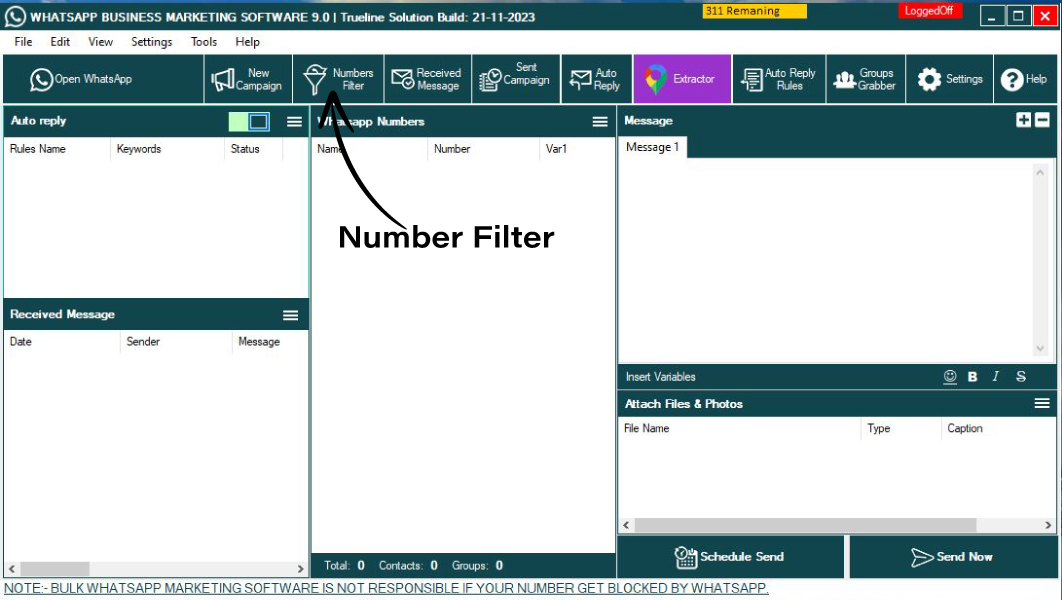The width and height of the screenshot is (1062, 600).
Task: Open the Sent Campaign list
Action: [516, 79]
